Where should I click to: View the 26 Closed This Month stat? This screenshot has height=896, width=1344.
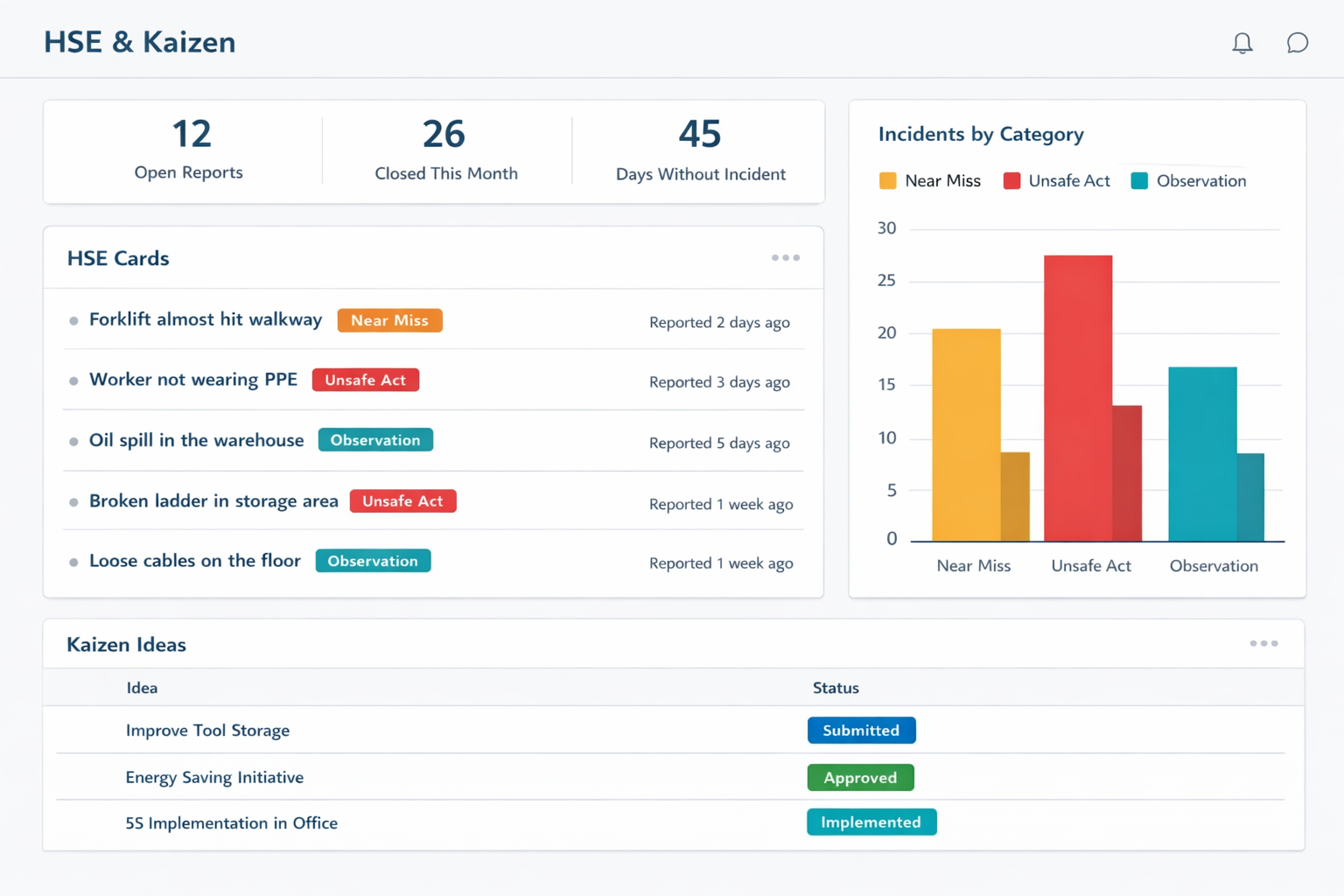pyautogui.click(x=445, y=150)
